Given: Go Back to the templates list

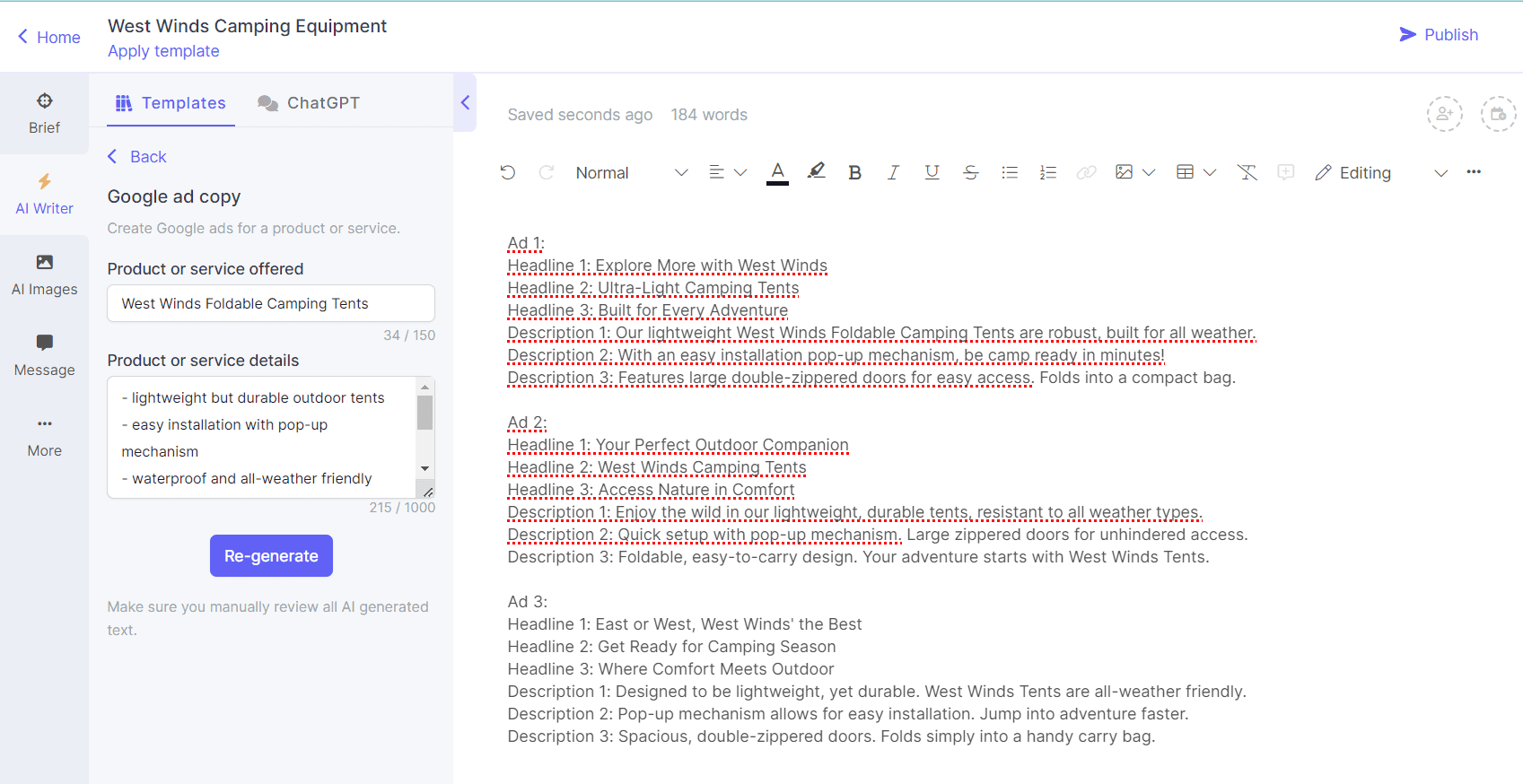Looking at the screenshot, I should 137,157.
